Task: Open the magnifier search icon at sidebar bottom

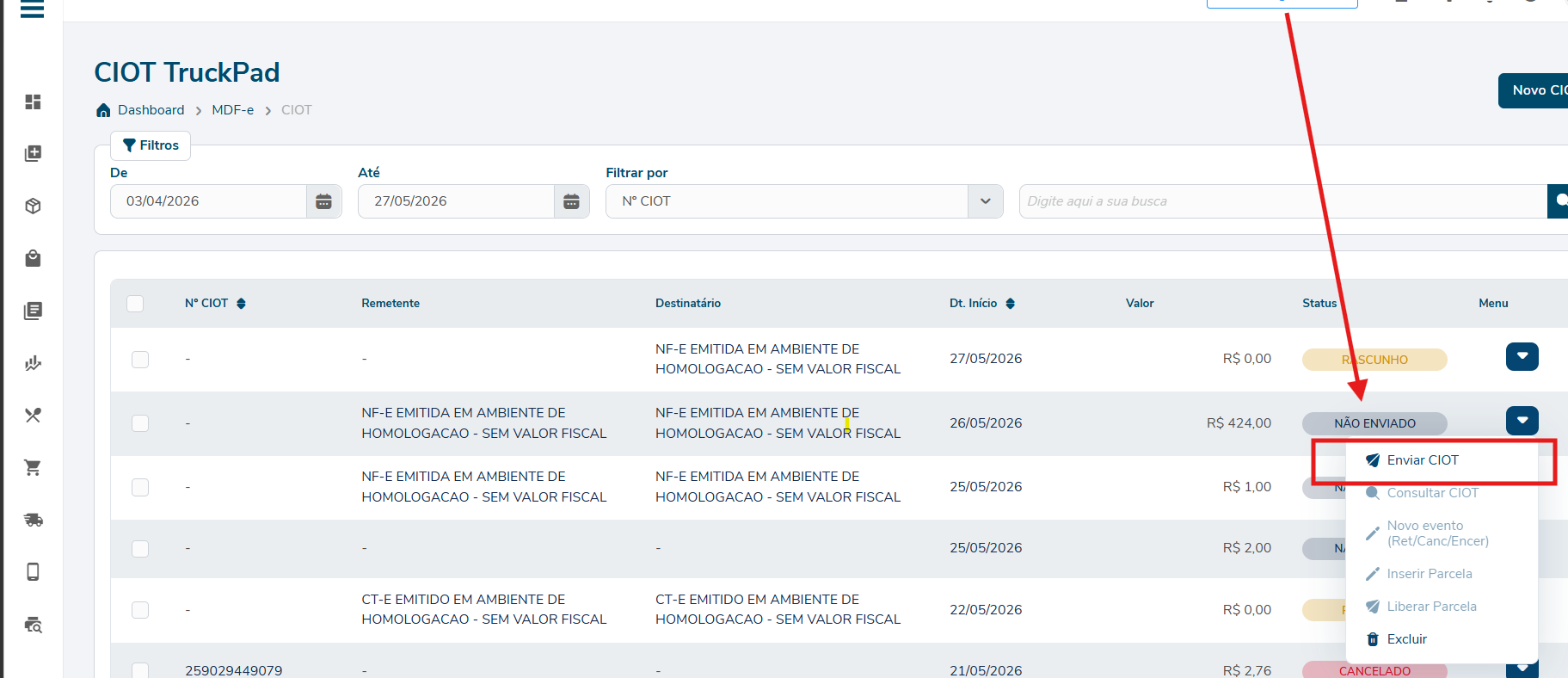Action: (x=33, y=625)
